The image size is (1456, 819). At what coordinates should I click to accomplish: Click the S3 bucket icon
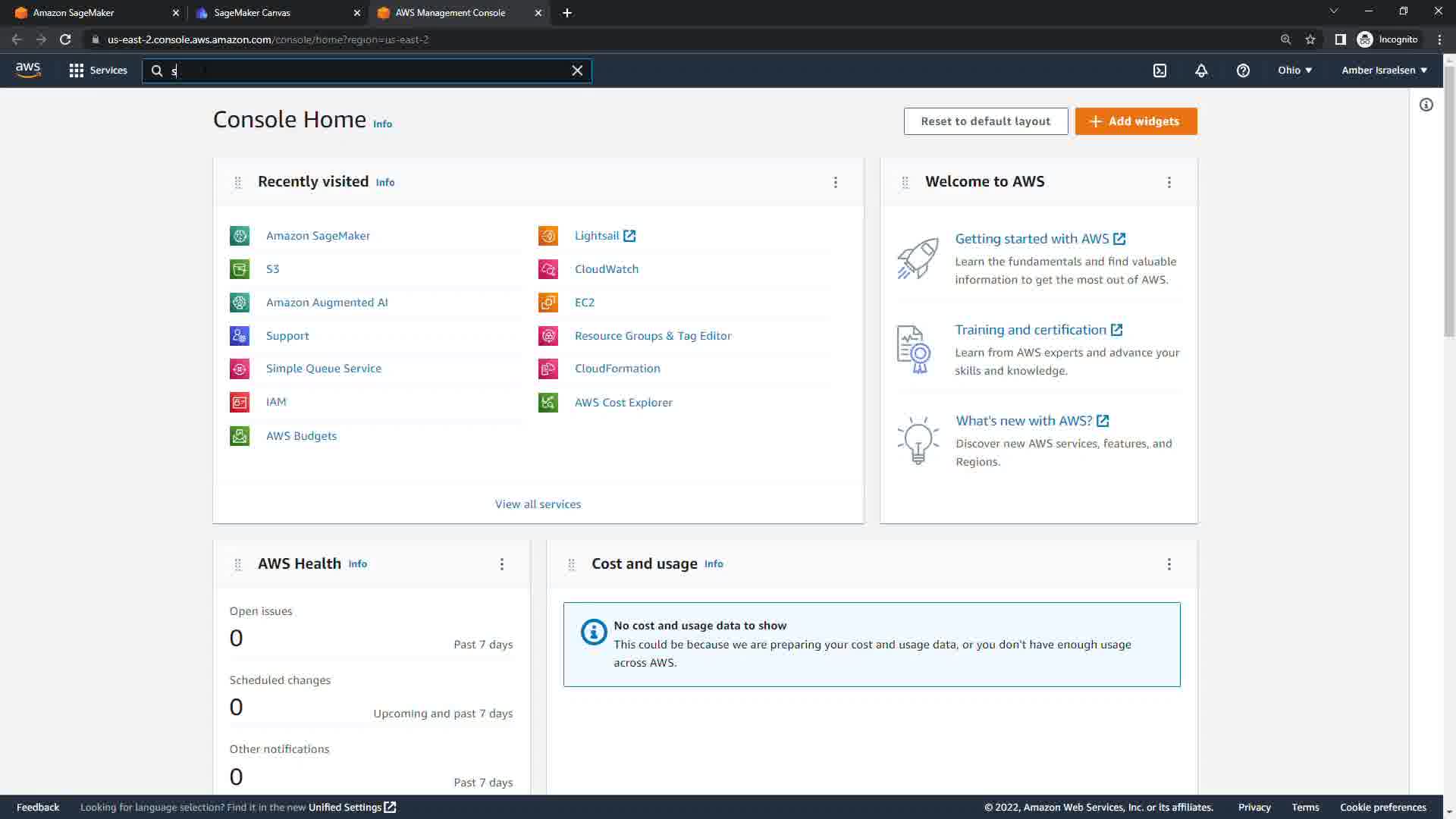240,269
